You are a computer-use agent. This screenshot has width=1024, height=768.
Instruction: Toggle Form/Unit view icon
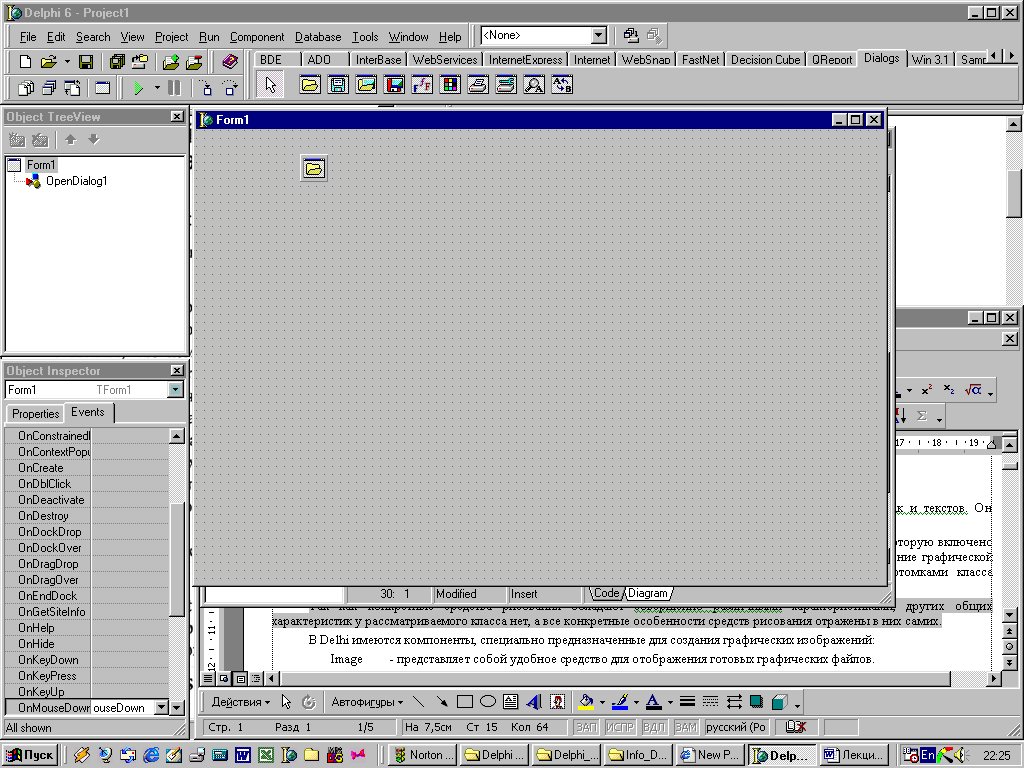tap(72, 88)
